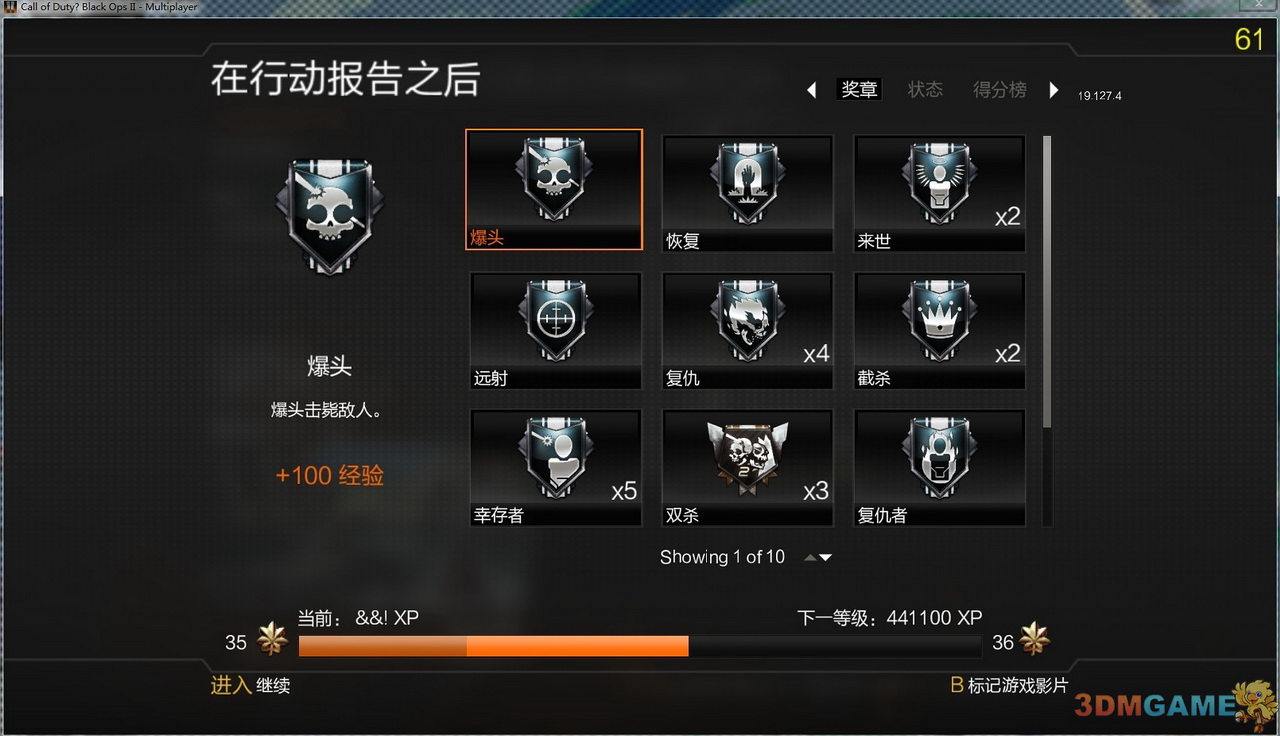Click 进入 继续 to continue
The height and width of the screenshot is (736, 1280).
[x=250, y=686]
